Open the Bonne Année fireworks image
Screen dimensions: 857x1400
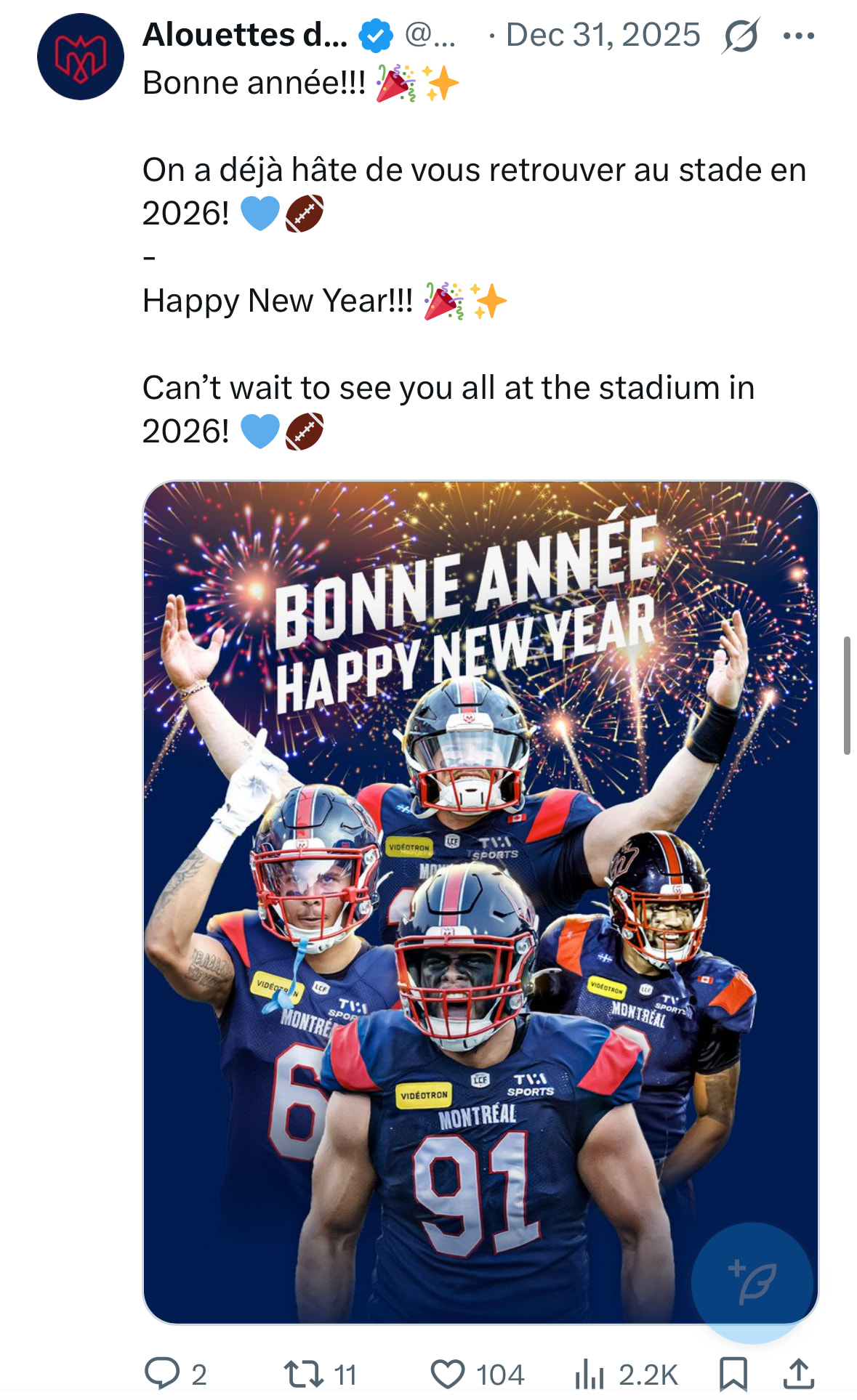[x=480, y=901]
